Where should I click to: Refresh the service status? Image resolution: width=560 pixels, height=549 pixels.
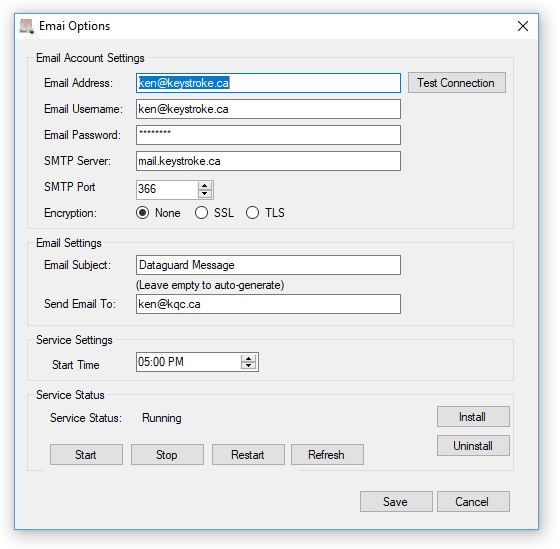pos(327,454)
